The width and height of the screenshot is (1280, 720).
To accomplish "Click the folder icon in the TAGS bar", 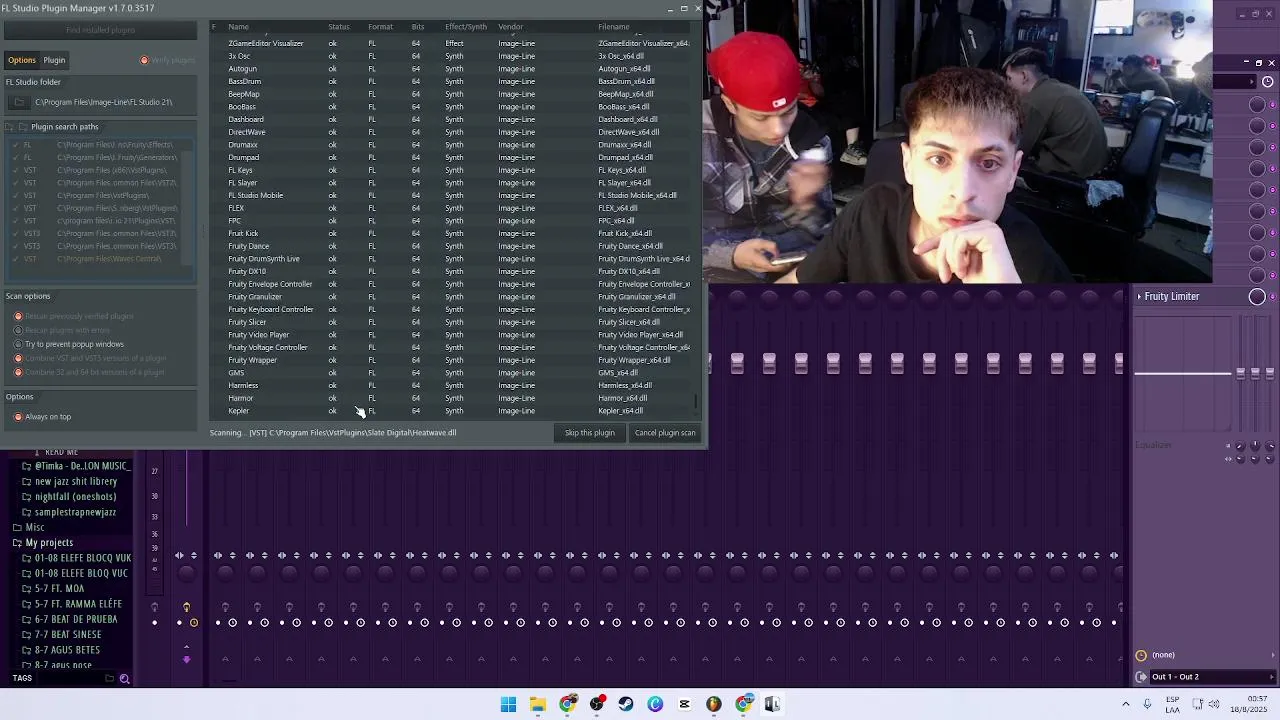I will 109,678.
